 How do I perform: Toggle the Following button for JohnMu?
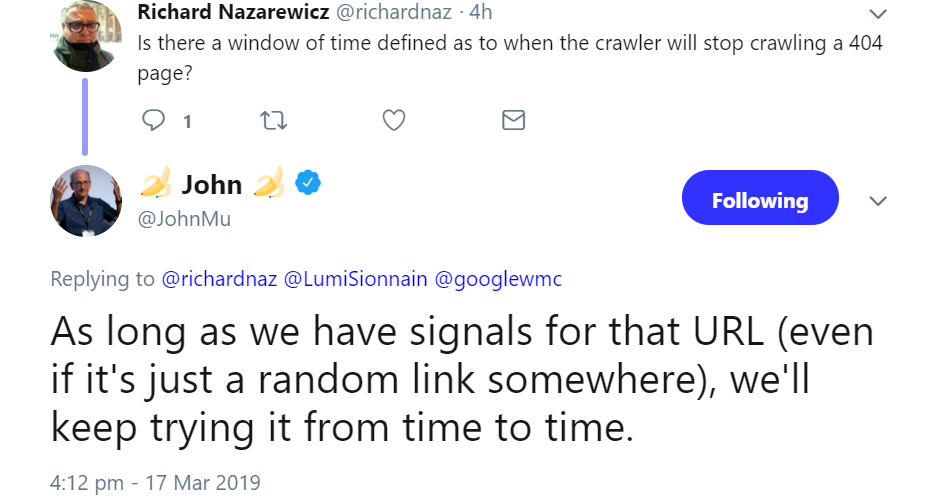[759, 198]
